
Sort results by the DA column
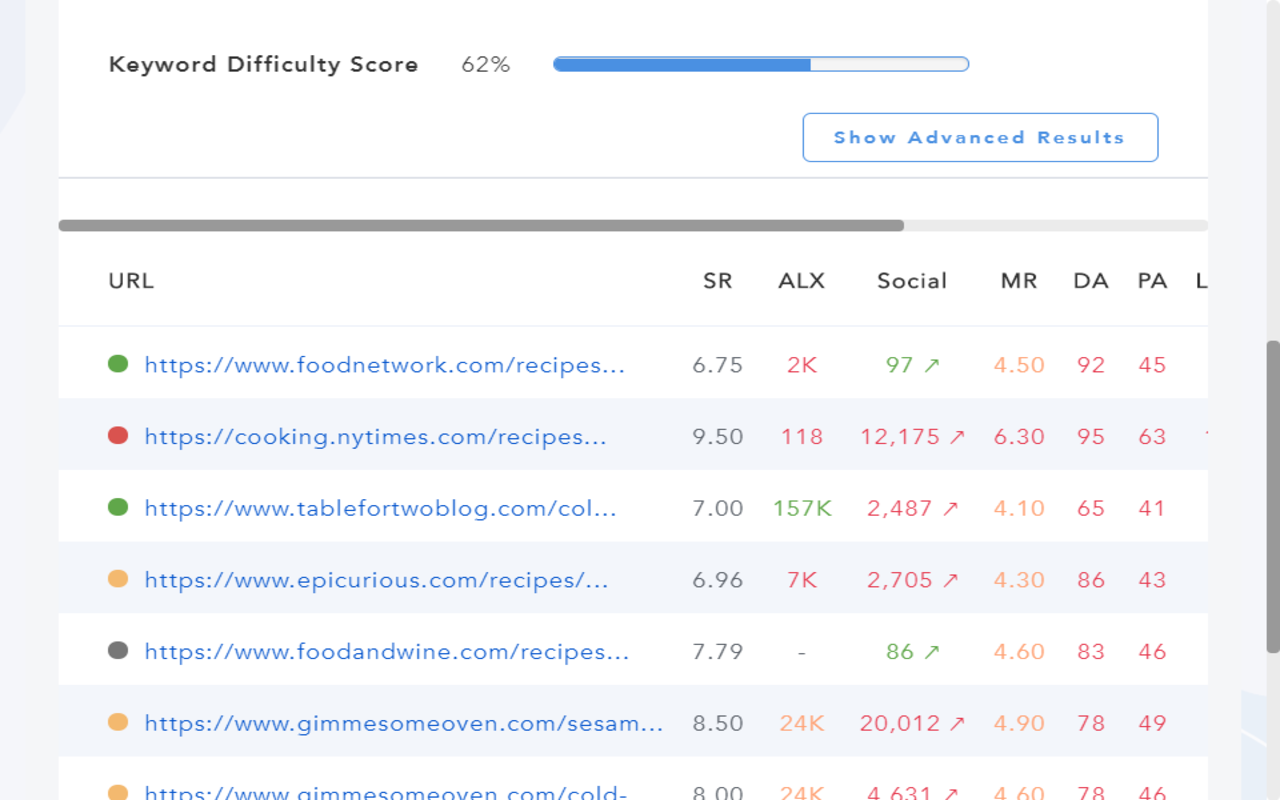point(1090,281)
